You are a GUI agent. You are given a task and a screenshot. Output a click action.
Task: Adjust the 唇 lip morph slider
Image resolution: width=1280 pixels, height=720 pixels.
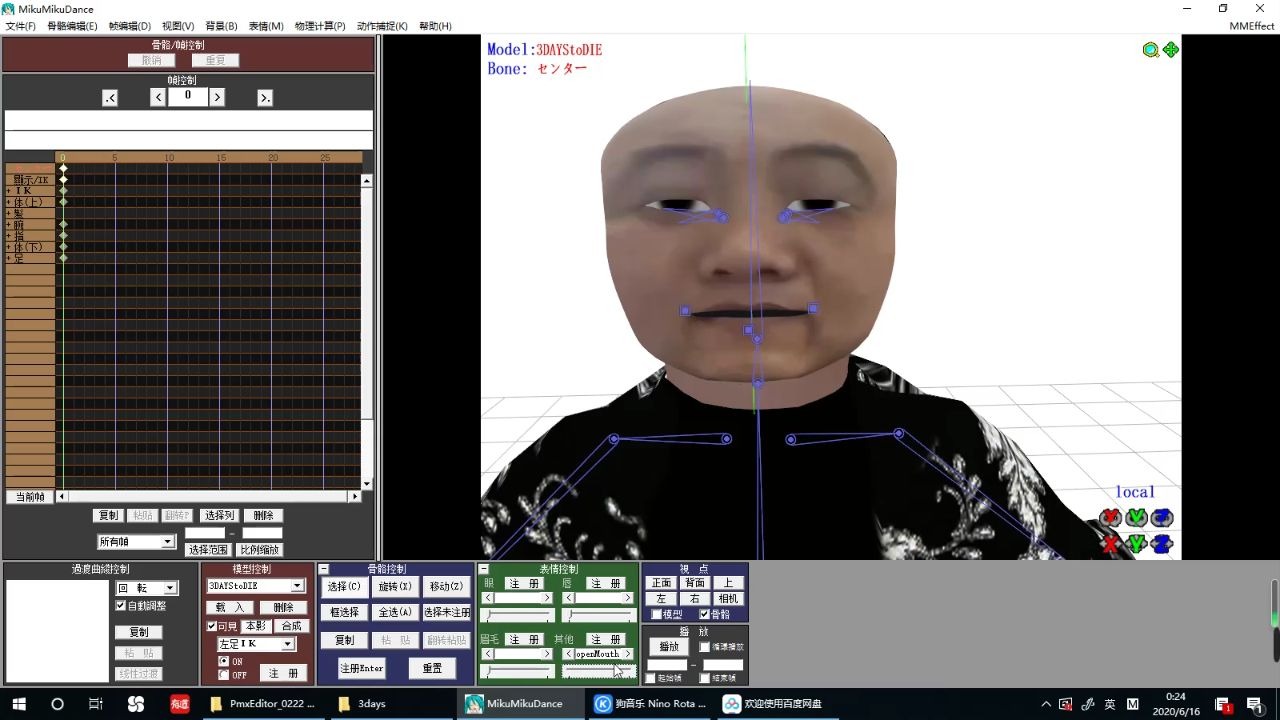click(598, 616)
